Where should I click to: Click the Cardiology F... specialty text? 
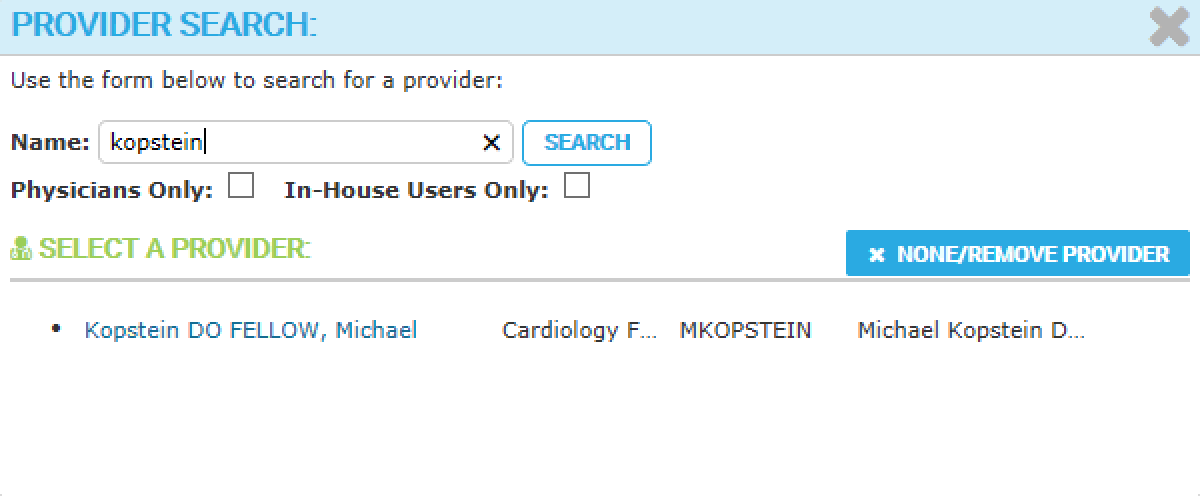[x=580, y=330]
